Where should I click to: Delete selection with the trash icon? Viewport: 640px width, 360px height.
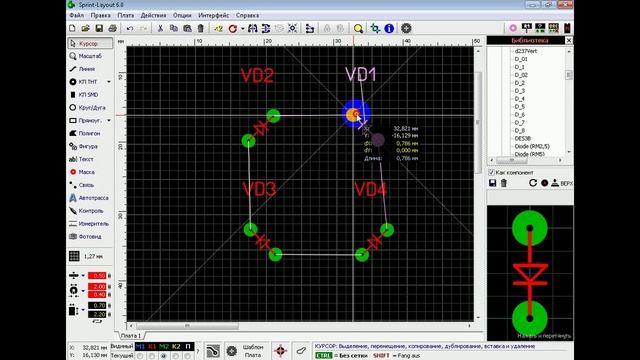200,28
